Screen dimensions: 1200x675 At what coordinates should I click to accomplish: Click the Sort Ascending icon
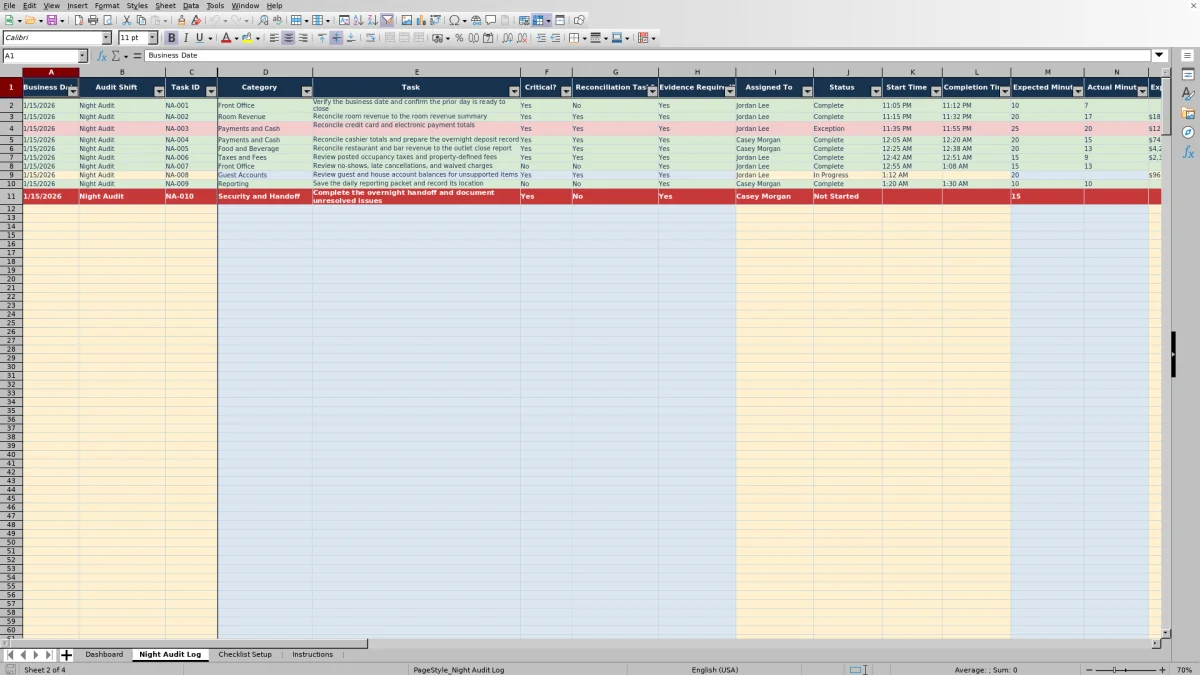[358, 20]
